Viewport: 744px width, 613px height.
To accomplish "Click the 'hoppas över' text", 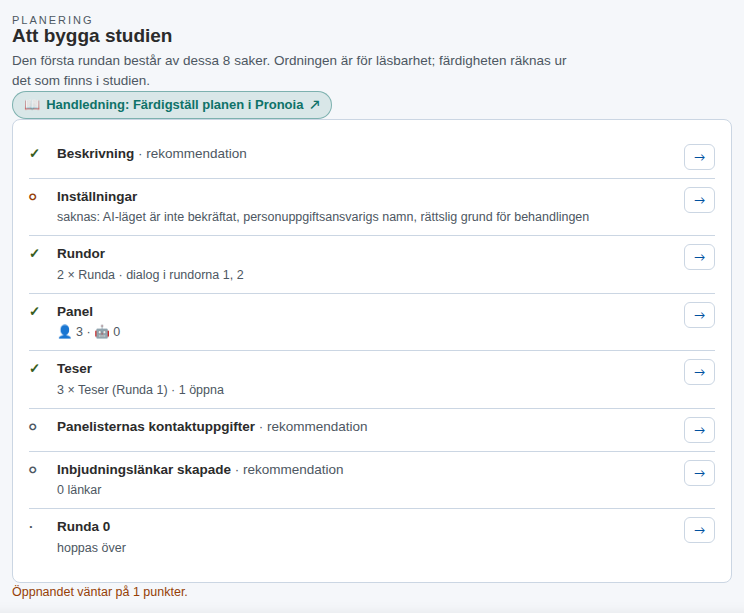I will point(92,548).
